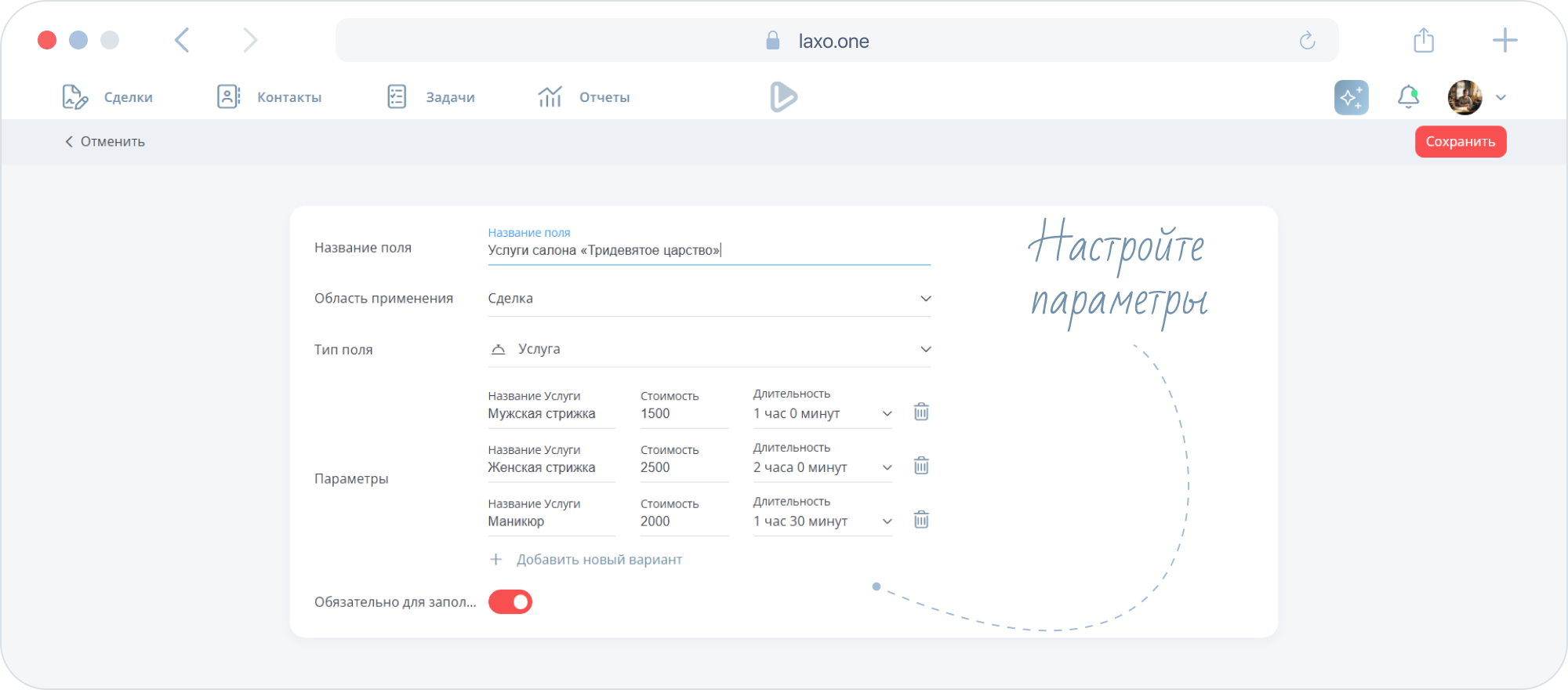1568x690 pixels.
Task: Reload the page in address bar
Action: [1307, 41]
